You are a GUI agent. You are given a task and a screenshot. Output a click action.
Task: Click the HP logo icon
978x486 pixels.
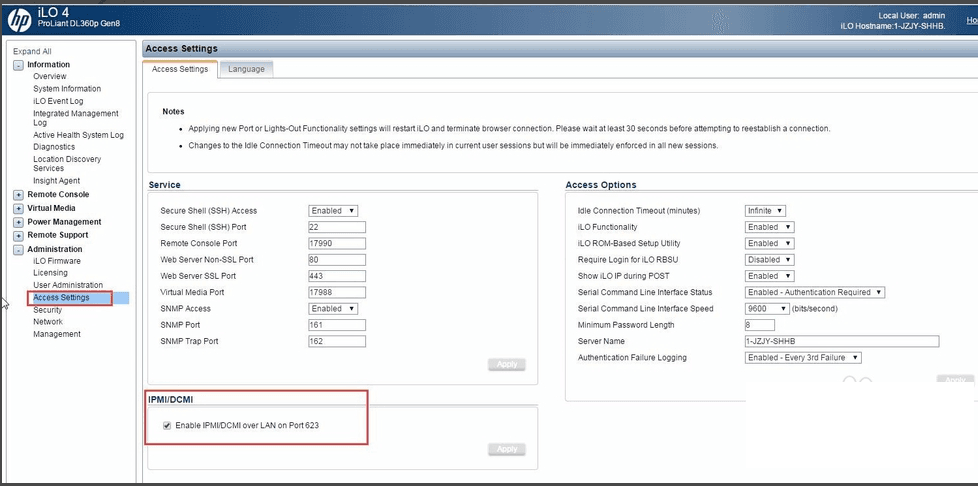(x=19, y=20)
